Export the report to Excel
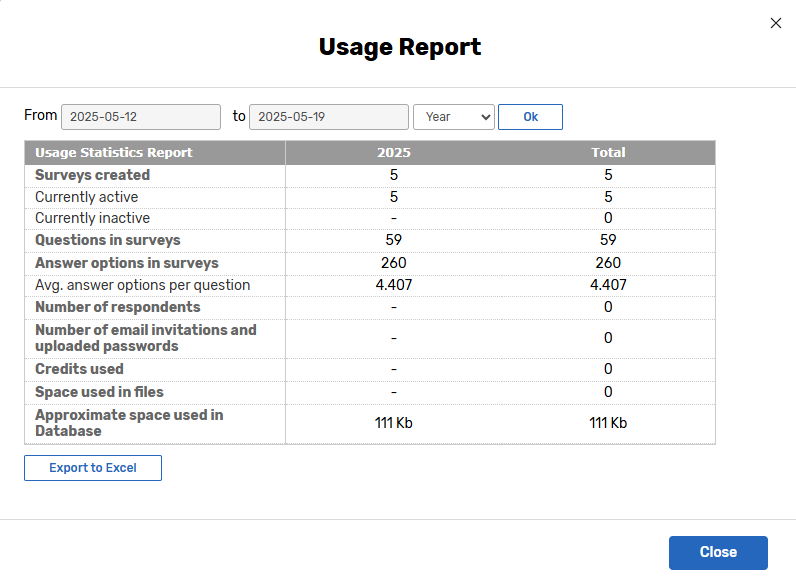Viewport: 796px width, 581px height. tap(93, 468)
